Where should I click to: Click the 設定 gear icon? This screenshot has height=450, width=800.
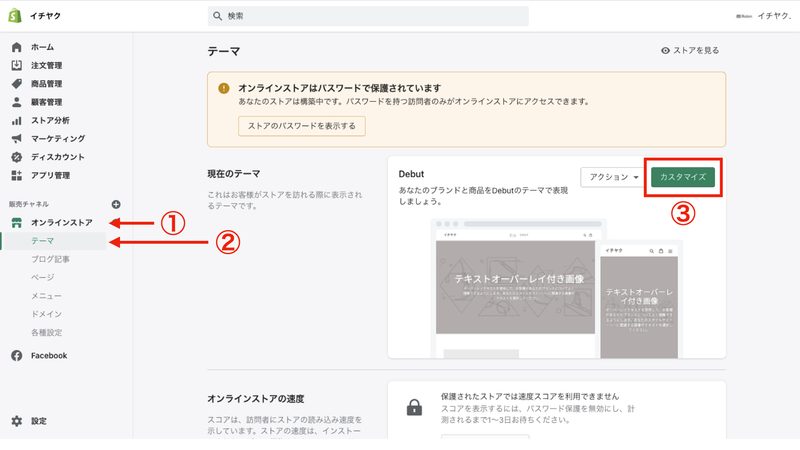click(16, 421)
